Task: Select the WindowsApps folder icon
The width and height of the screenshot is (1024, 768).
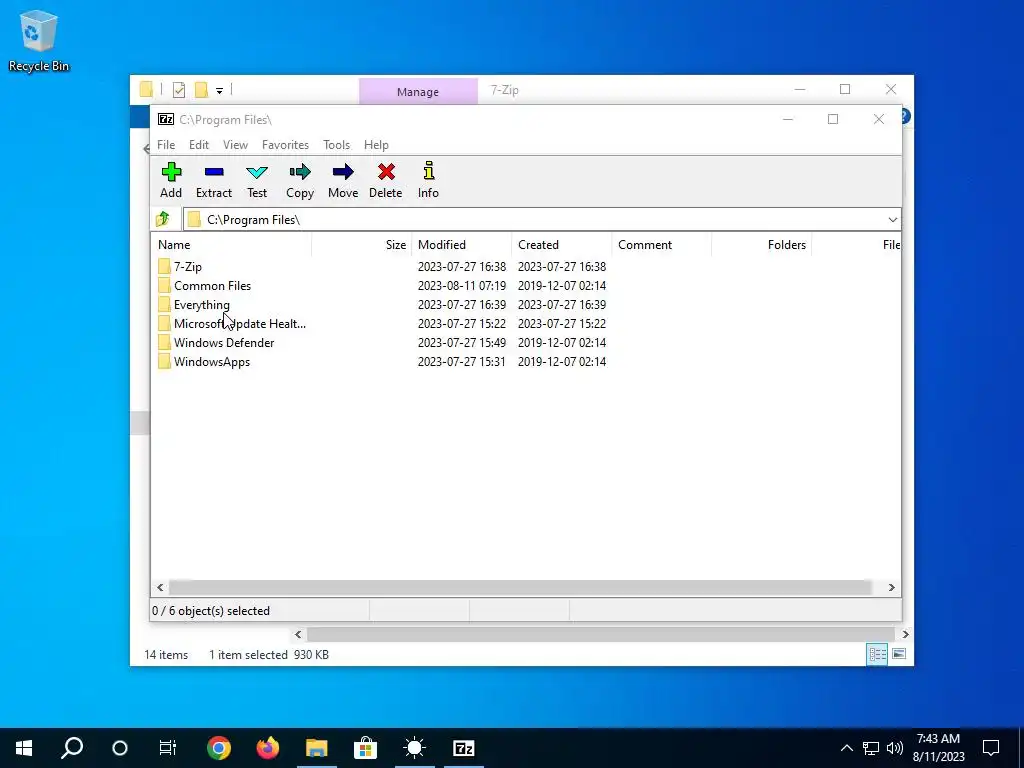Action: (164, 361)
